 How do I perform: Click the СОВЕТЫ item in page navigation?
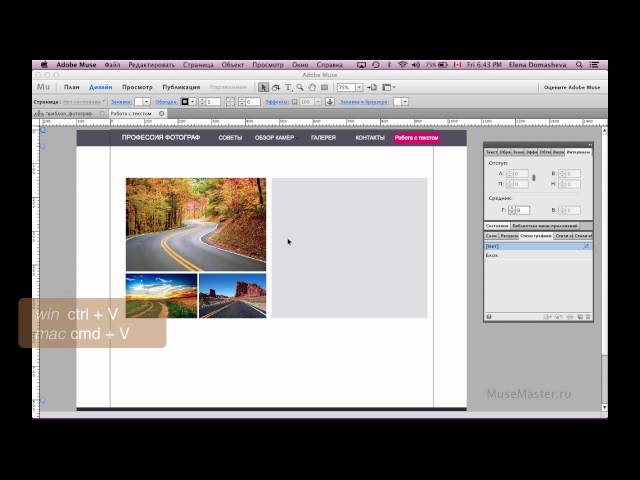coord(230,138)
